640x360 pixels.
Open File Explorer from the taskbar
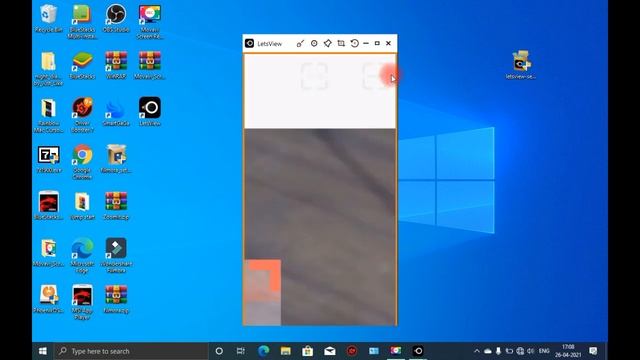click(x=286, y=351)
